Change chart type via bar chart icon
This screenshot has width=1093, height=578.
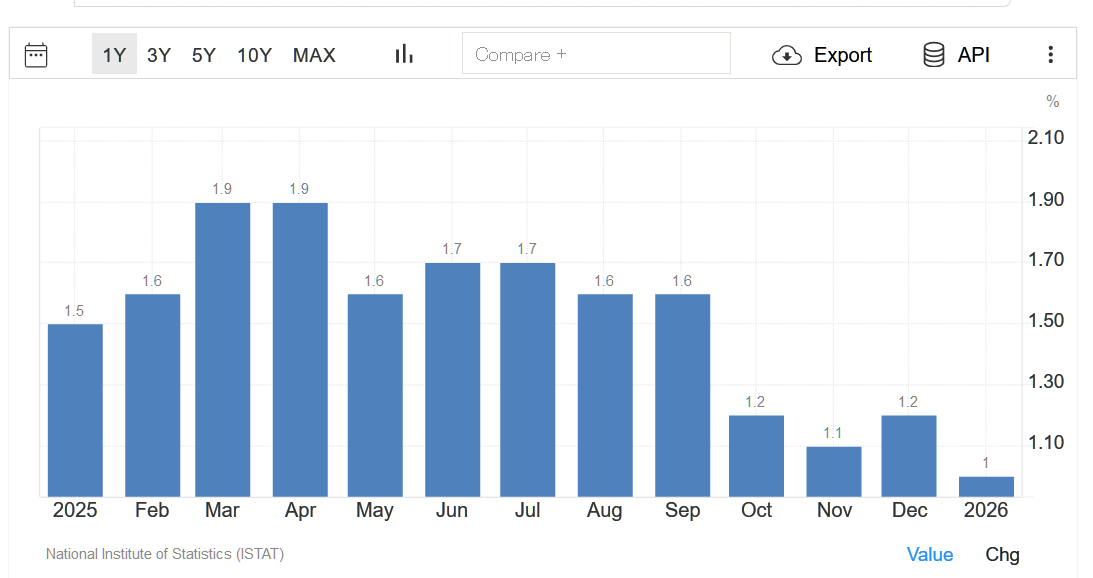pos(404,54)
